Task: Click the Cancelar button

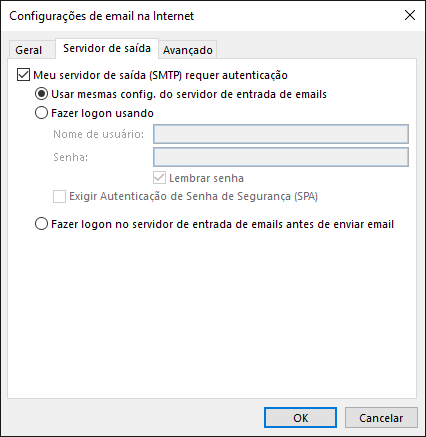Action: point(381,418)
